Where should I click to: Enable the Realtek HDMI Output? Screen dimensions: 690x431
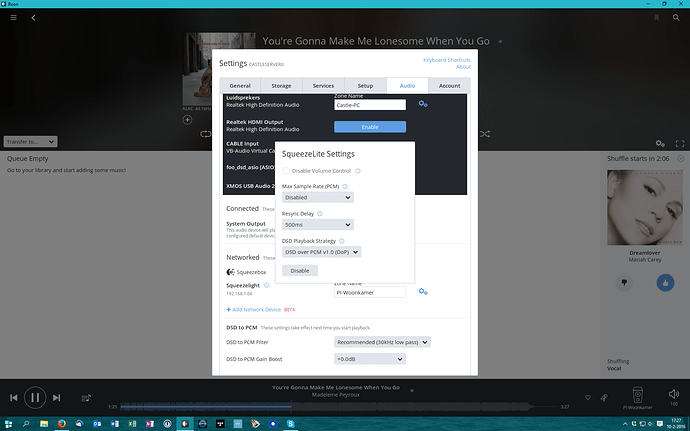point(370,127)
